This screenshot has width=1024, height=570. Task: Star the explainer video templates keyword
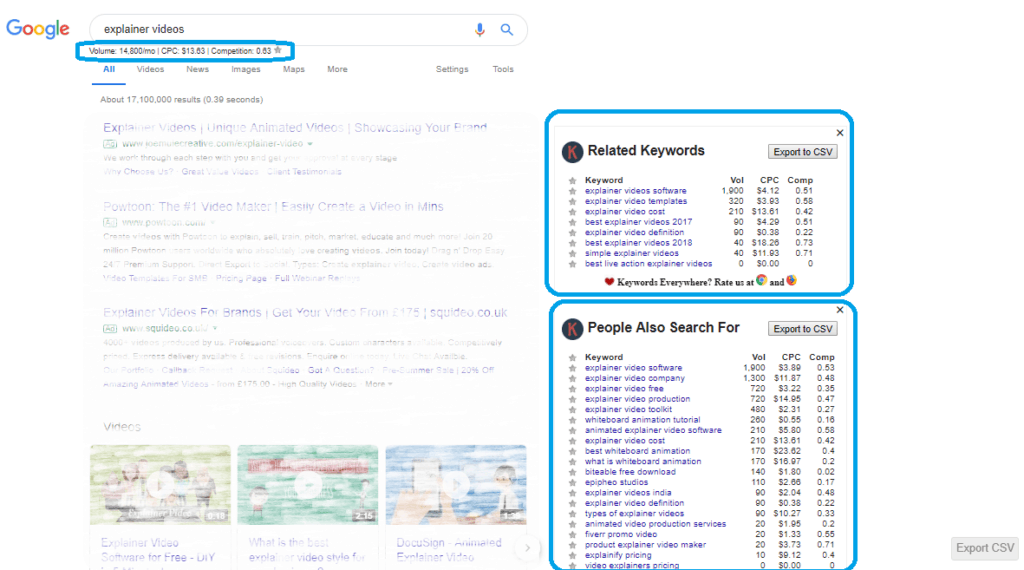573,202
